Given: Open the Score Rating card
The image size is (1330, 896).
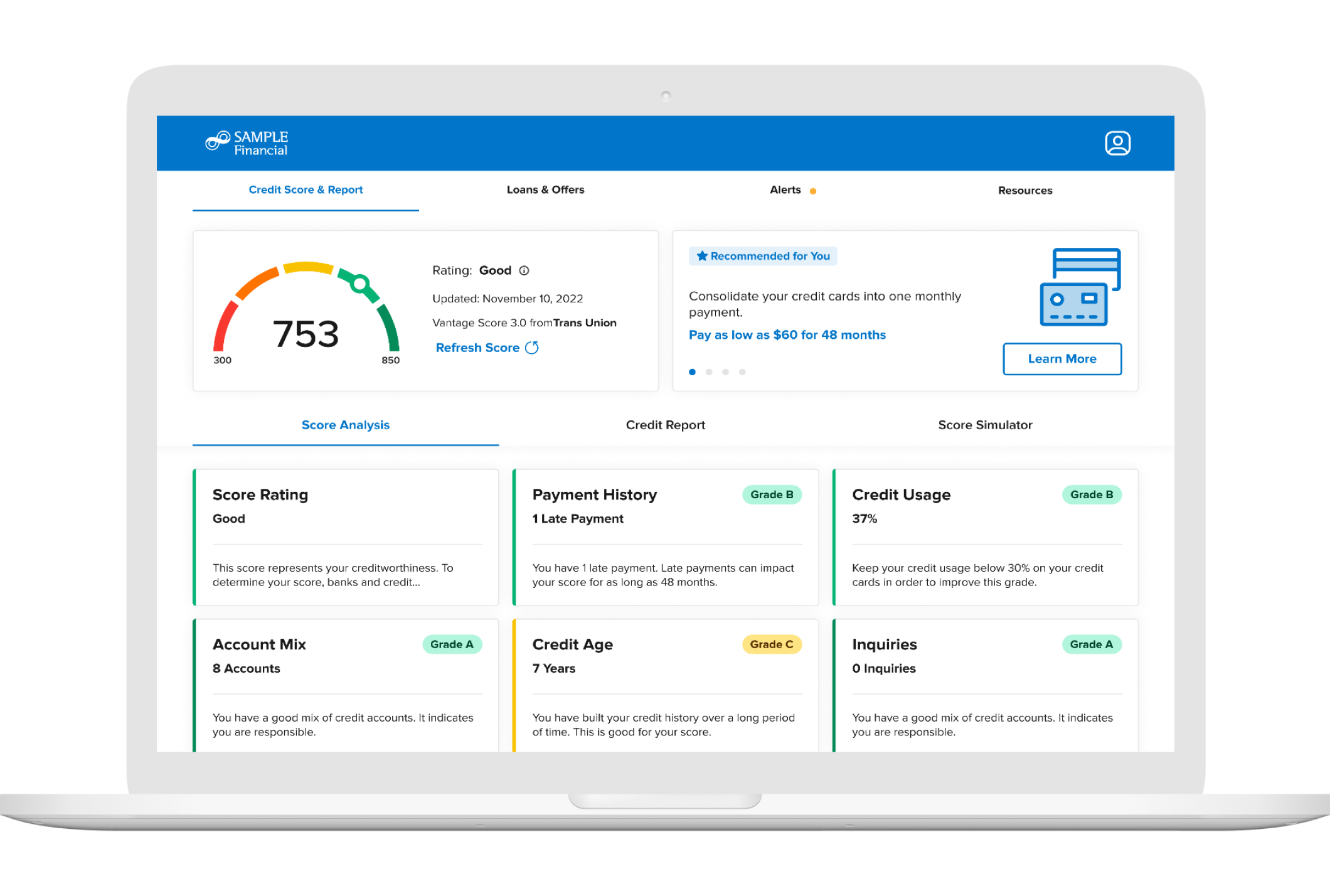Looking at the screenshot, I should point(346,536).
